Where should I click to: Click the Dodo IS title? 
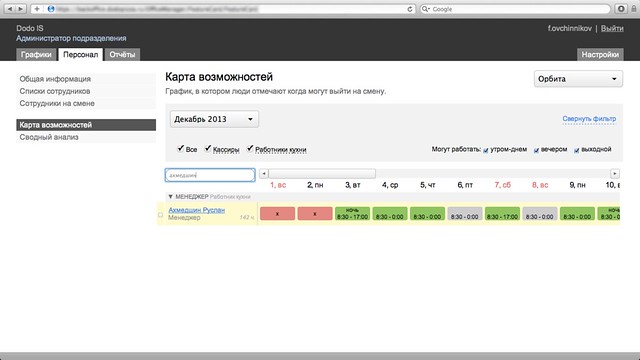tap(30, 28)
